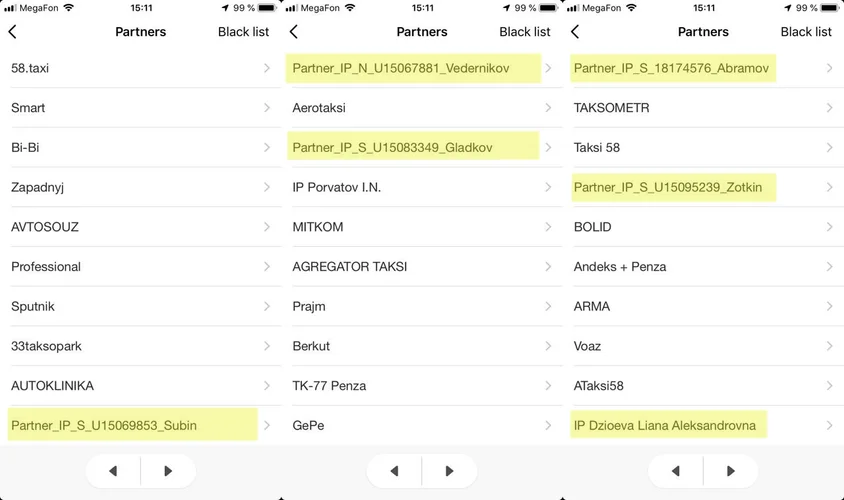Go to next page below Partner_IP_S_U15069853_Subin

click(168, 471)
